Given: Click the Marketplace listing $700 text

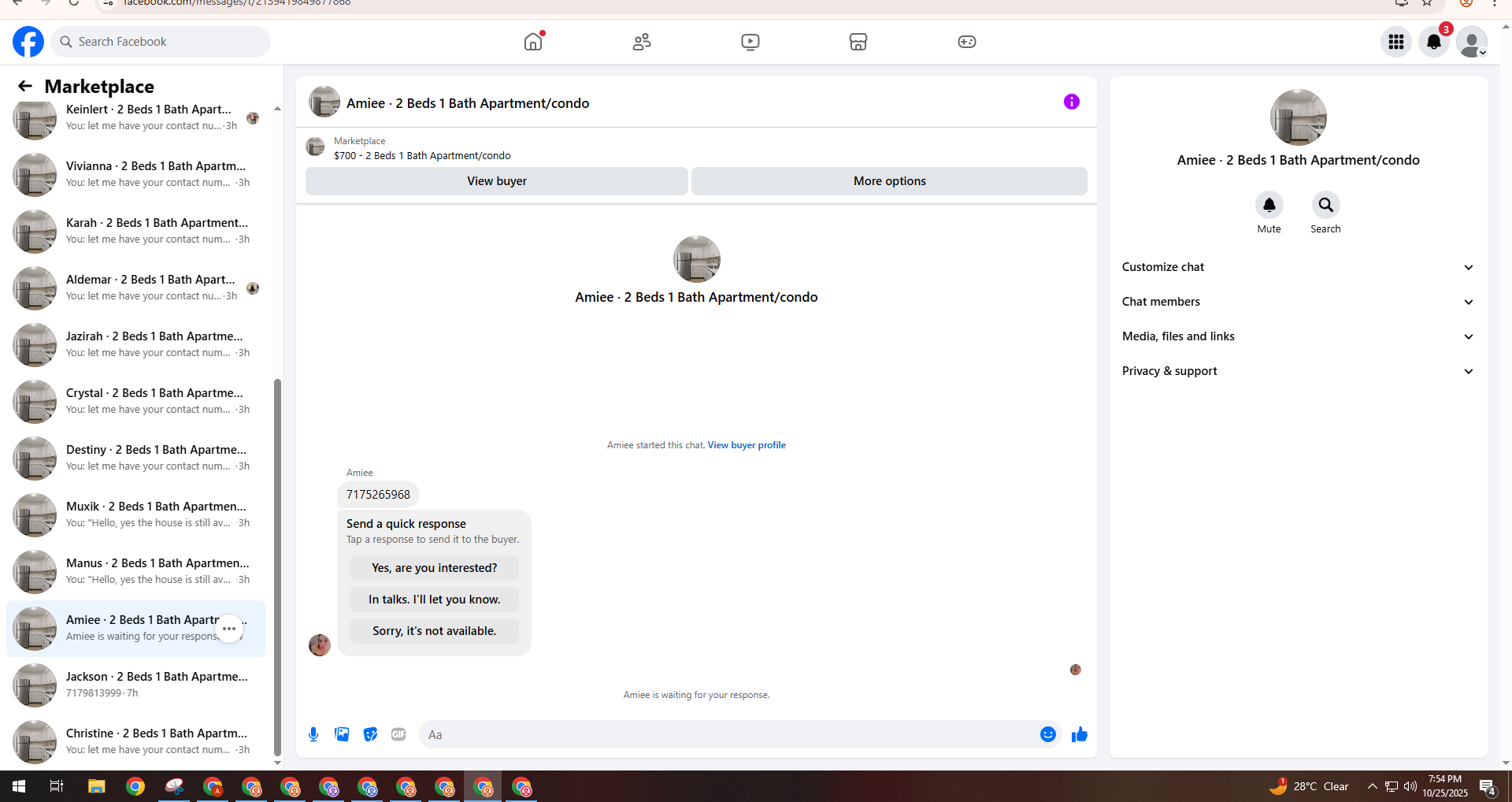Looking at the screenshot, I should (422, 156).
